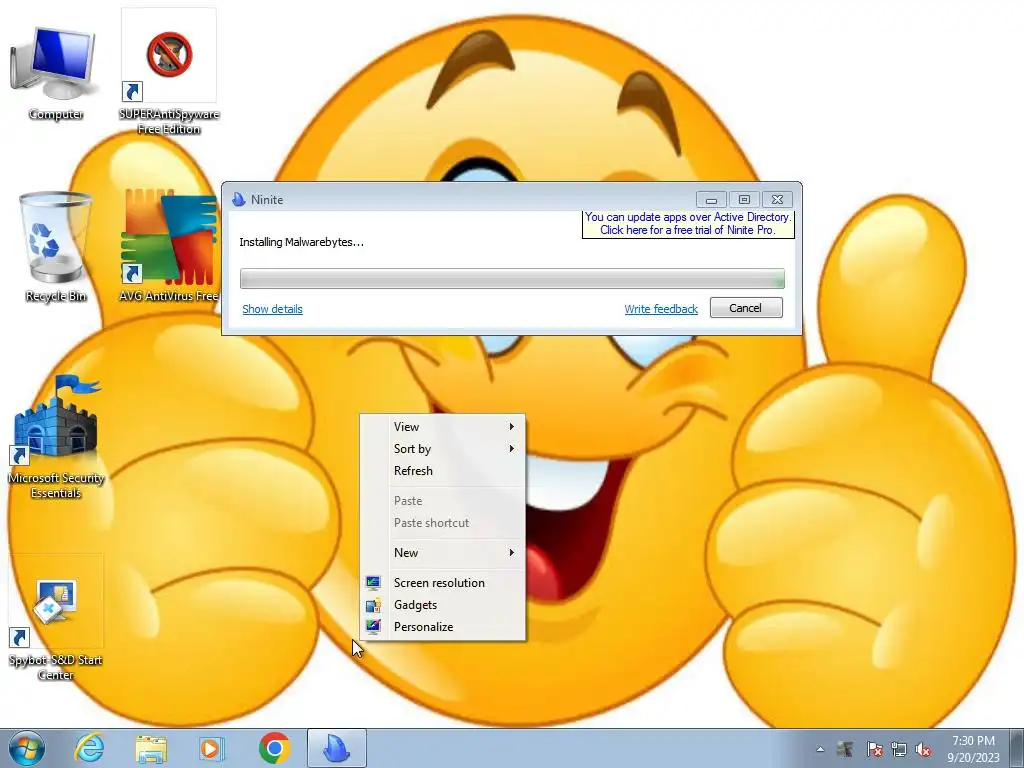Show hidden tray icons arrow
Image resolution: width=1024 pixels, height=768 pixels.
coord(820,750)
